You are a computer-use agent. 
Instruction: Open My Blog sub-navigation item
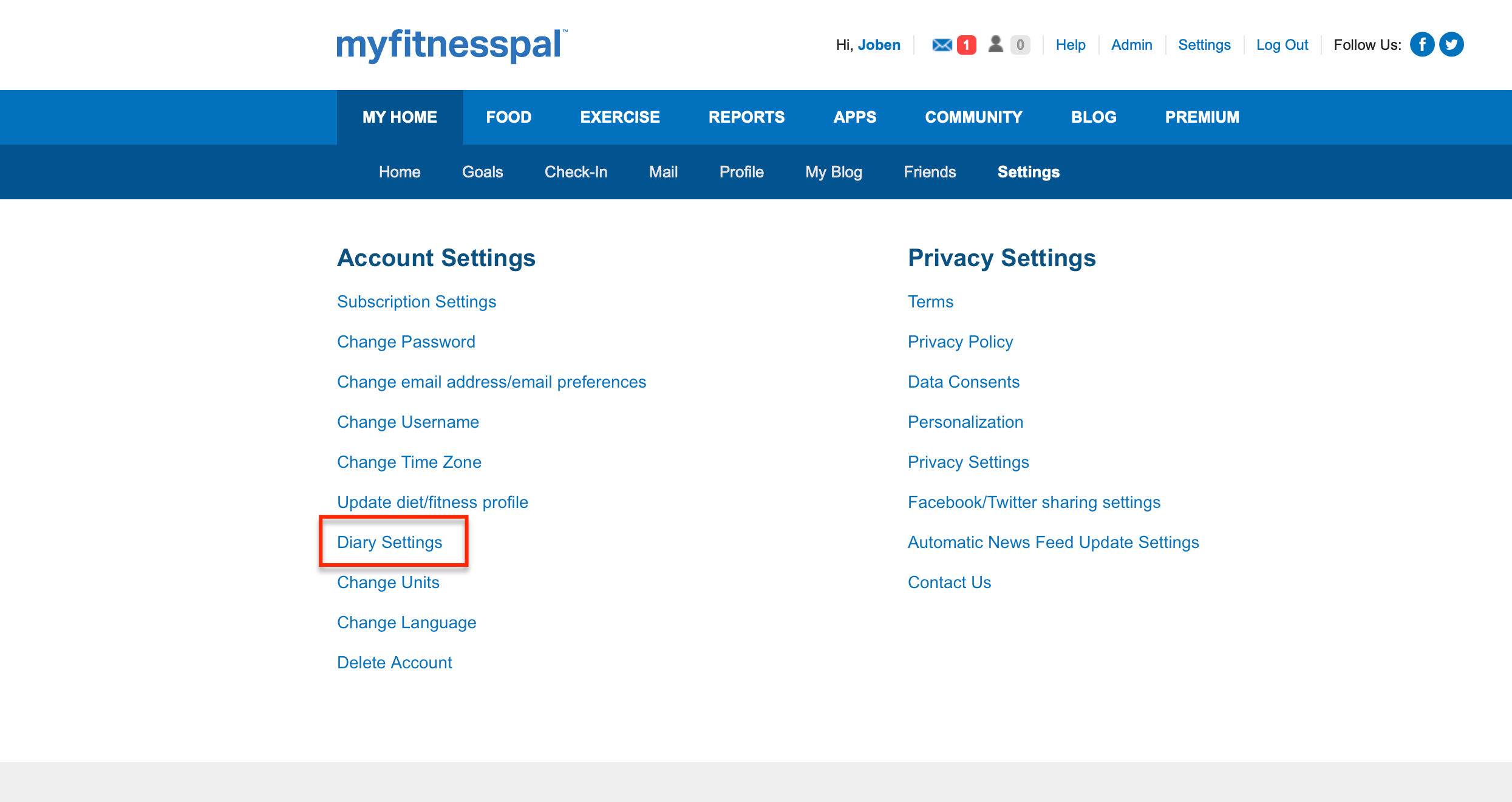coord(834,173)
